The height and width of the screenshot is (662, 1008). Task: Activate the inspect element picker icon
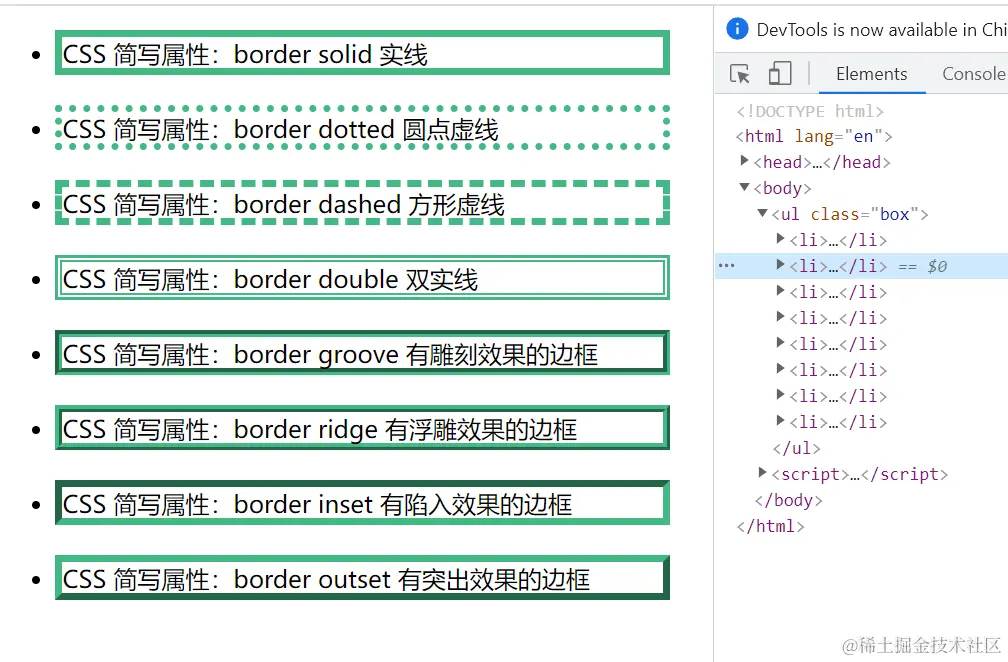click(x=740, y=74)
